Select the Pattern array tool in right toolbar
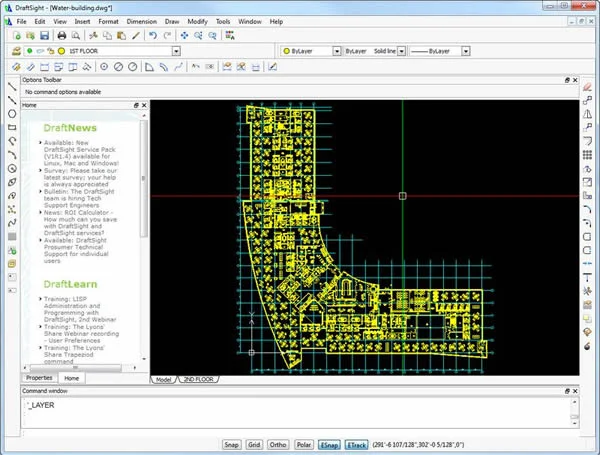Viewport: 600px width, 455px height. 587,154
